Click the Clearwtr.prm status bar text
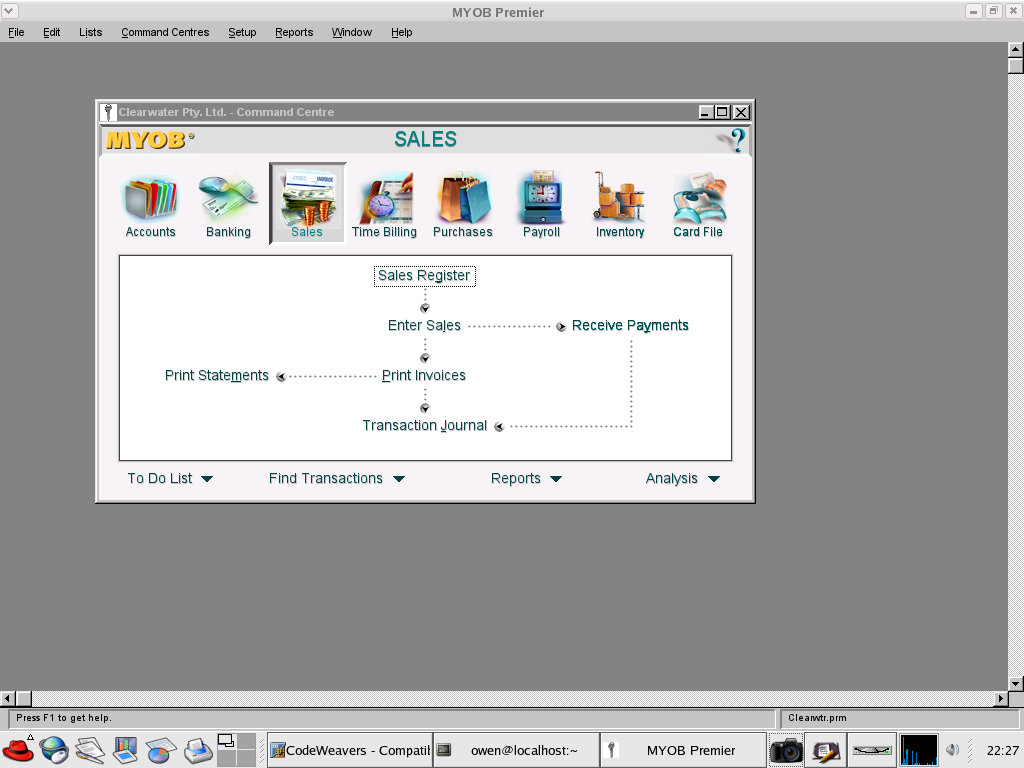The image size is (1024, 768). coord(817,718)
